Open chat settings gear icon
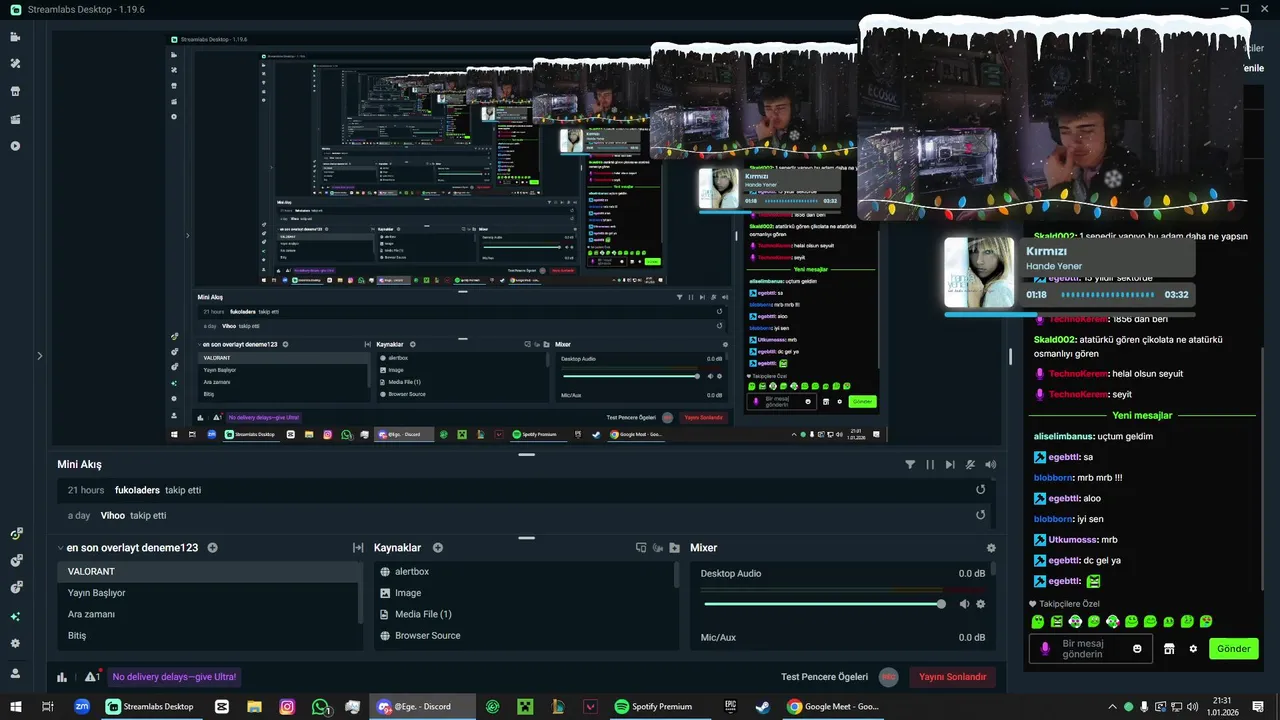 (1193, 649)
